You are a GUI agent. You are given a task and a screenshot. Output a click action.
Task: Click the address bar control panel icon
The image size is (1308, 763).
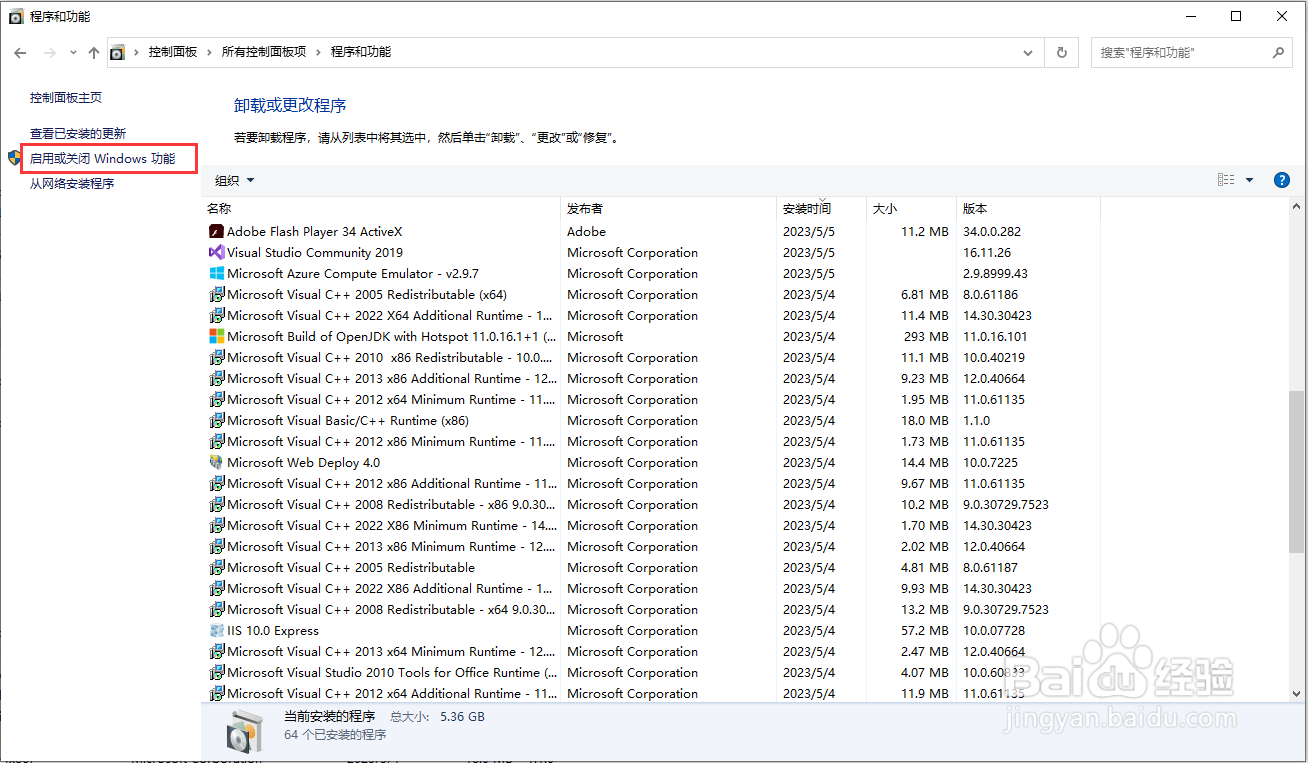coord(117,52)
